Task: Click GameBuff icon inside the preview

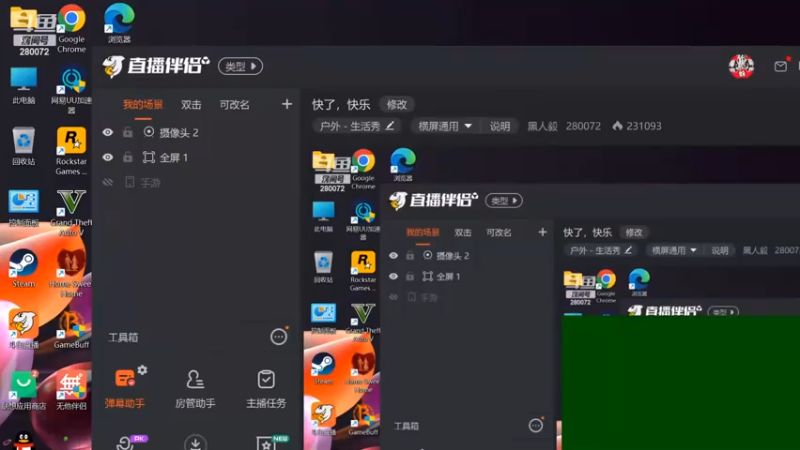Action: (363, 420)
